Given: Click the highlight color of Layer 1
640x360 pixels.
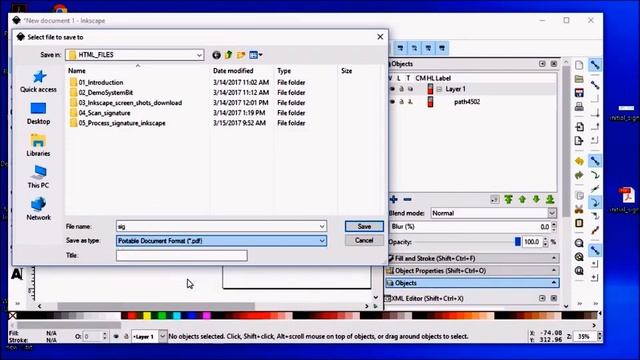Looking at the screenshot, I should (430, 89).
